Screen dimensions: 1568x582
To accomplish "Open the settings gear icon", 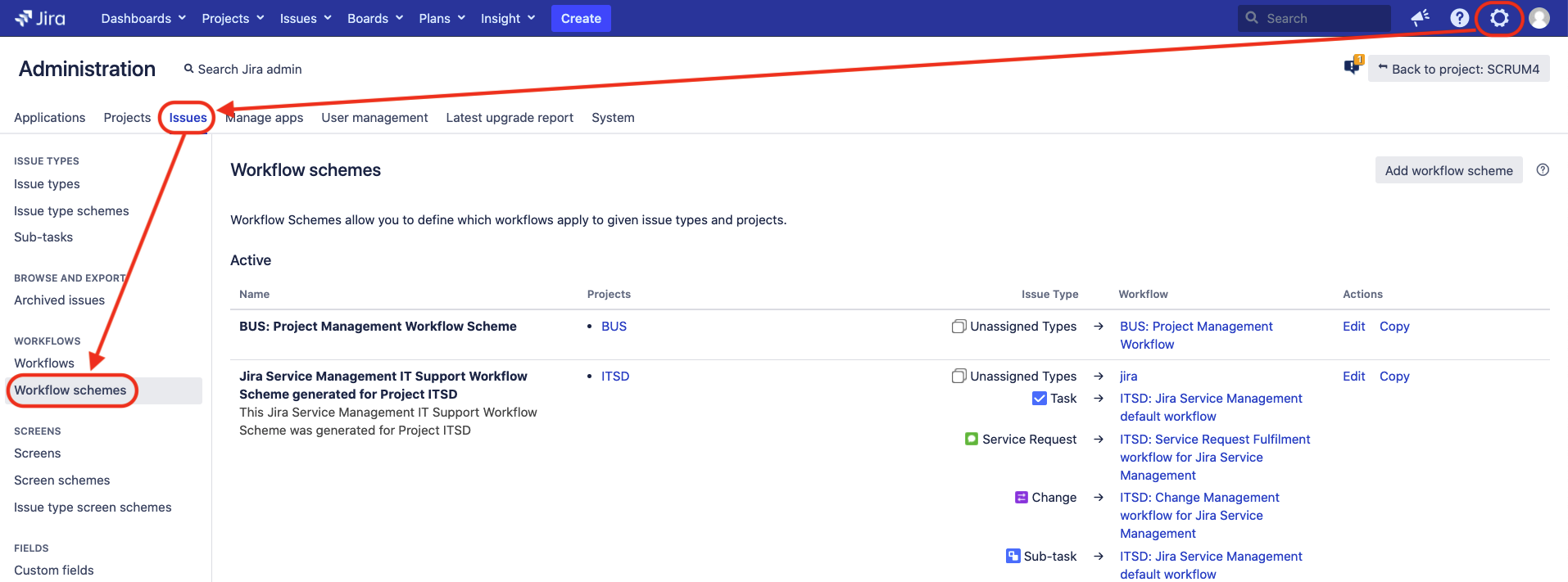I will [1499, 18].
